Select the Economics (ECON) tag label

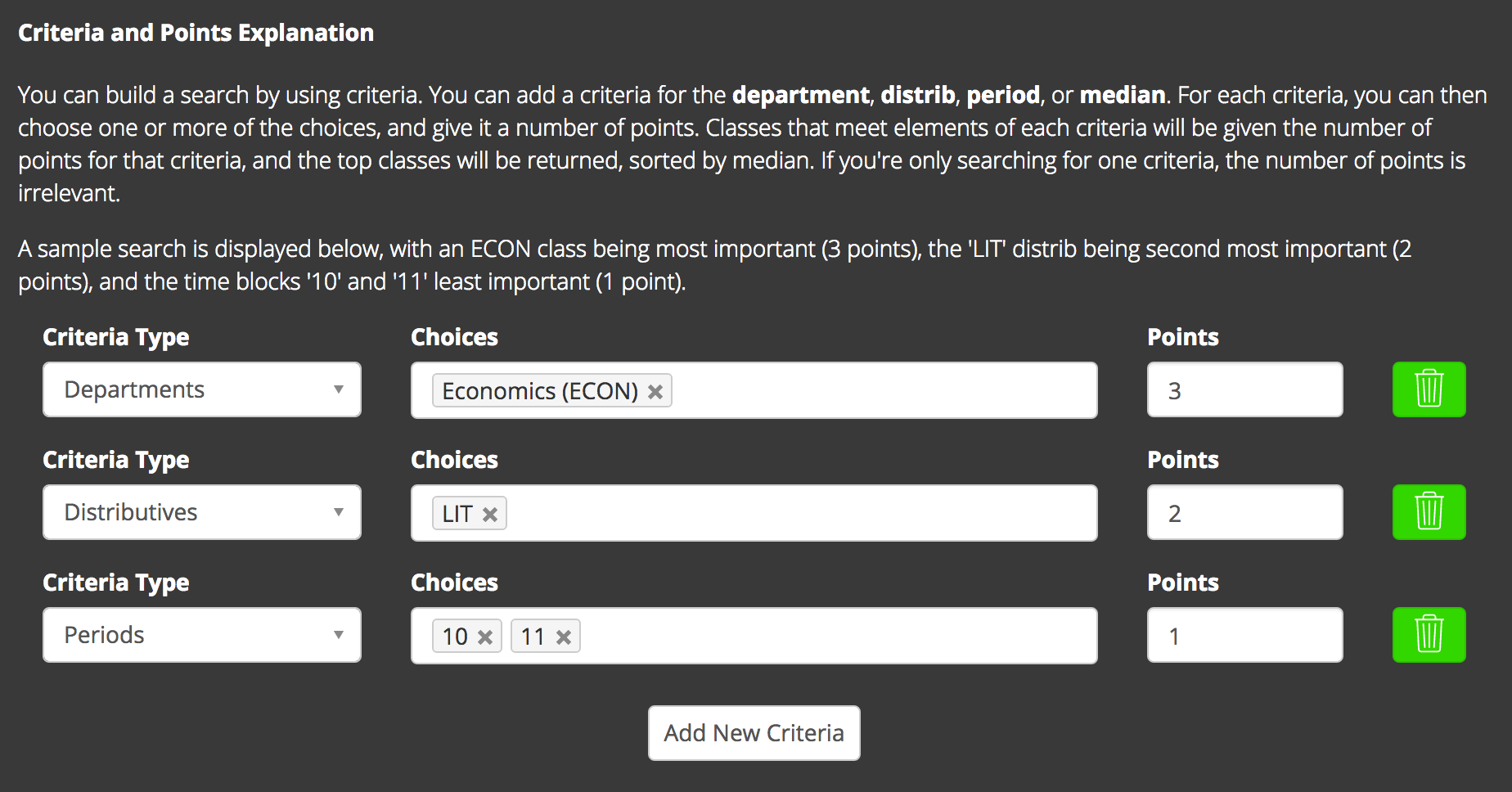point(540,391)
